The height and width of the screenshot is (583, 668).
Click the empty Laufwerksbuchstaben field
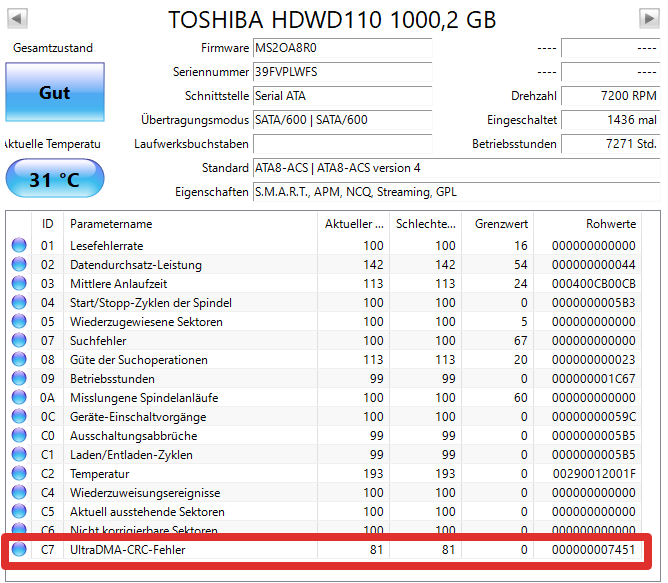pos(343,144)
